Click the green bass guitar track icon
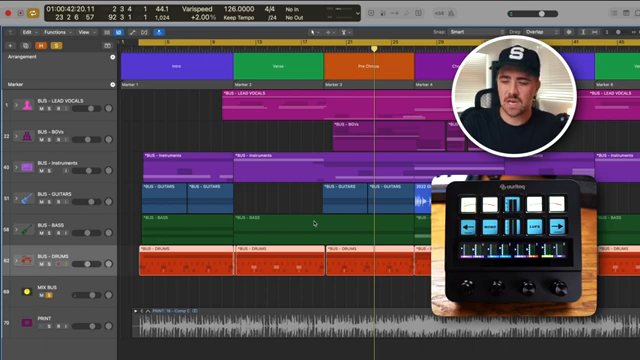The width and height of the screenshot is (640, 360). pos(27,229)
